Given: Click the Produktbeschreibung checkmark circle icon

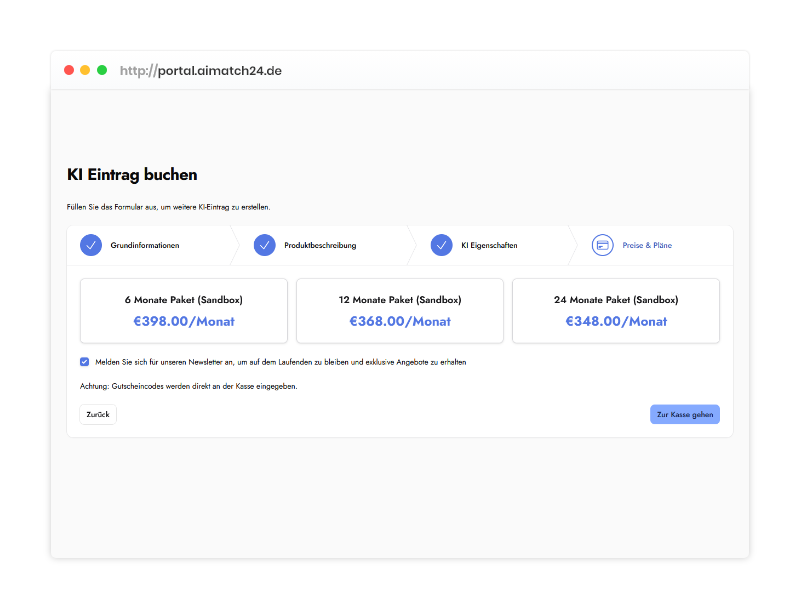Looking at the screenshot, I should coord(265,245).
